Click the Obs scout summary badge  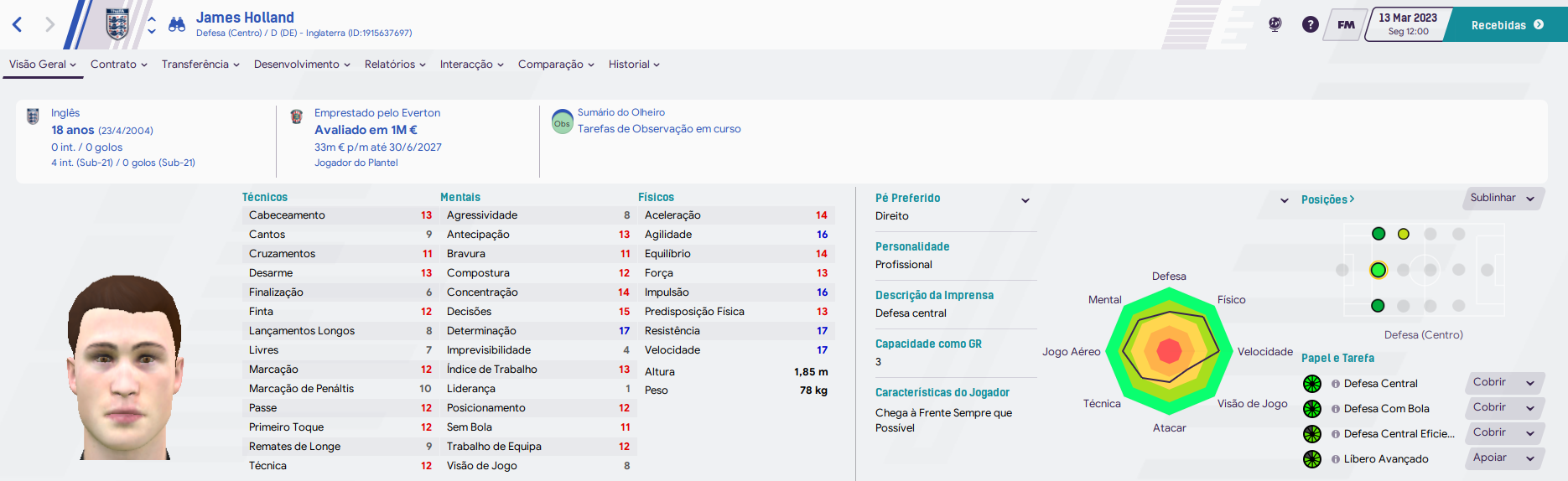click(563, 122)
